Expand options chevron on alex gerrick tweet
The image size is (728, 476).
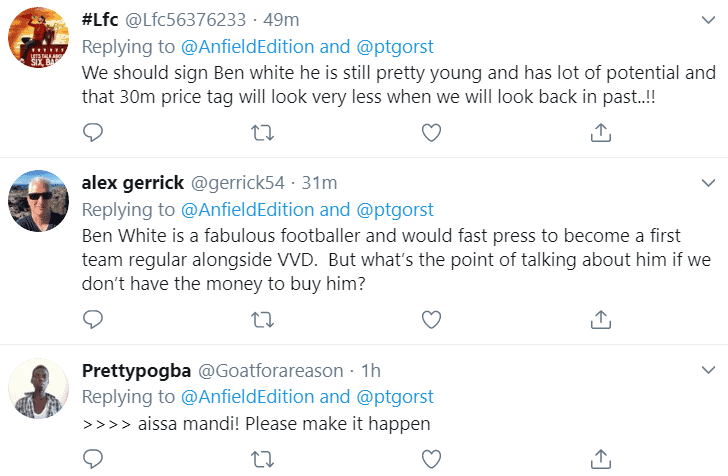708,183
